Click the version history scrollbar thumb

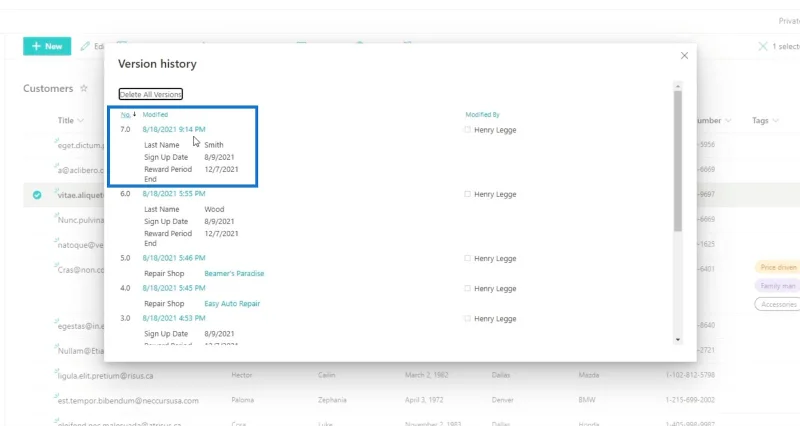(x=678, y=161)
